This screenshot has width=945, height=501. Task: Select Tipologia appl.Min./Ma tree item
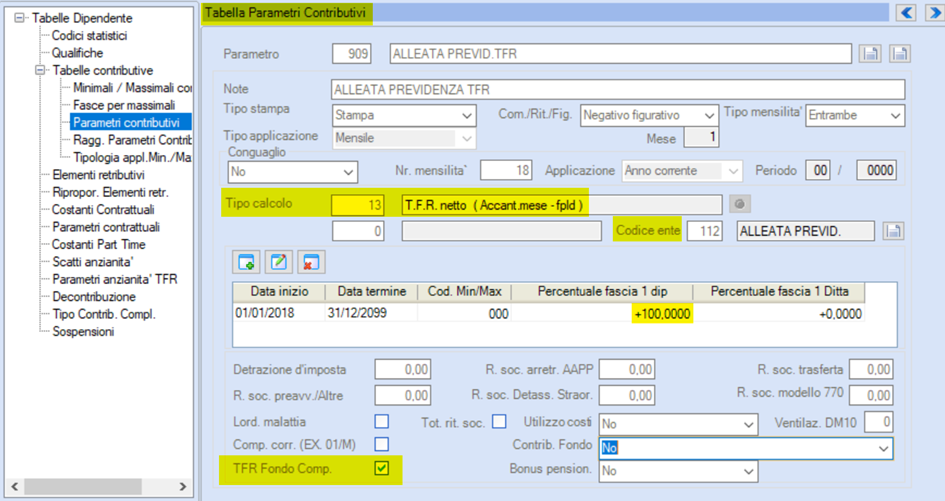pos(132,158)
